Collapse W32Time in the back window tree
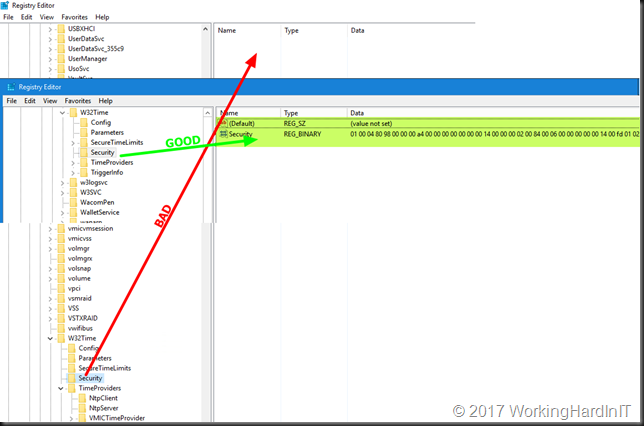 click(50, 338)
